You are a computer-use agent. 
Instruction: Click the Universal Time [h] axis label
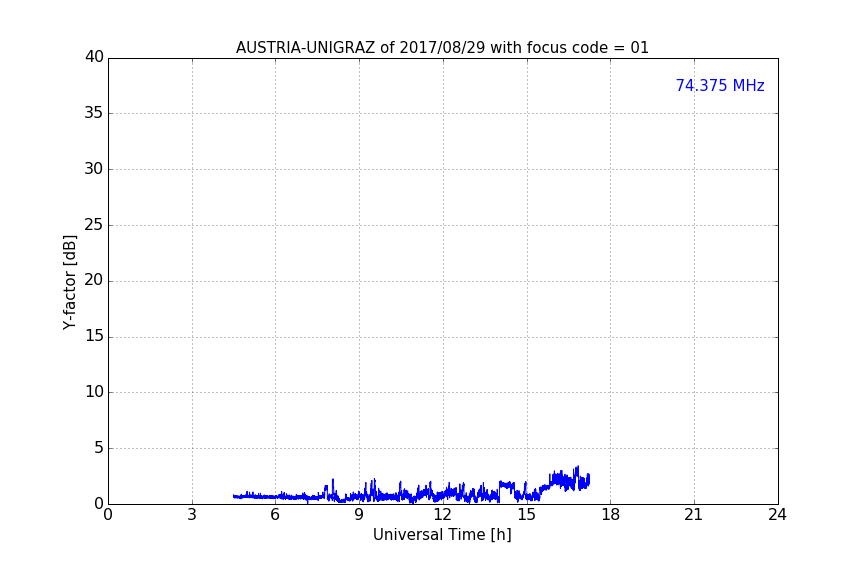(x=442, y=535)
